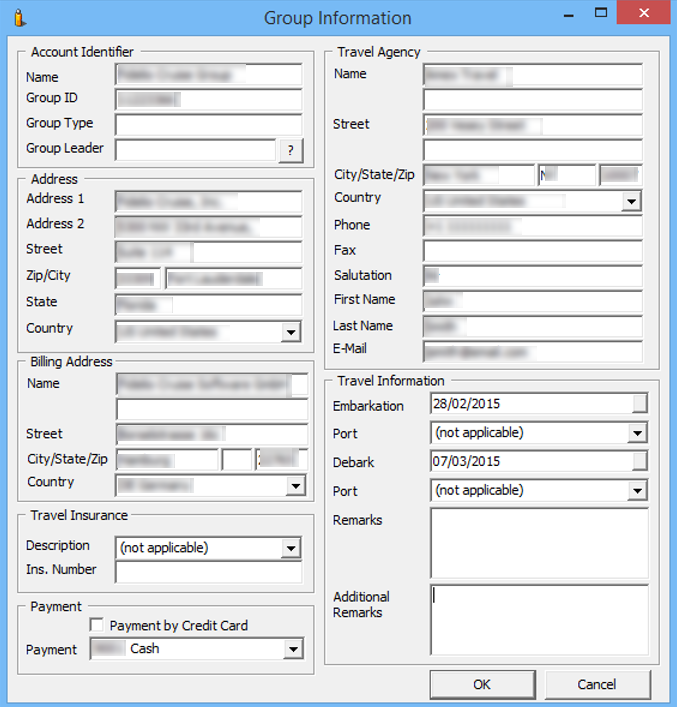Click the Last Name field
677x707 pixels.
coord(533,327)
